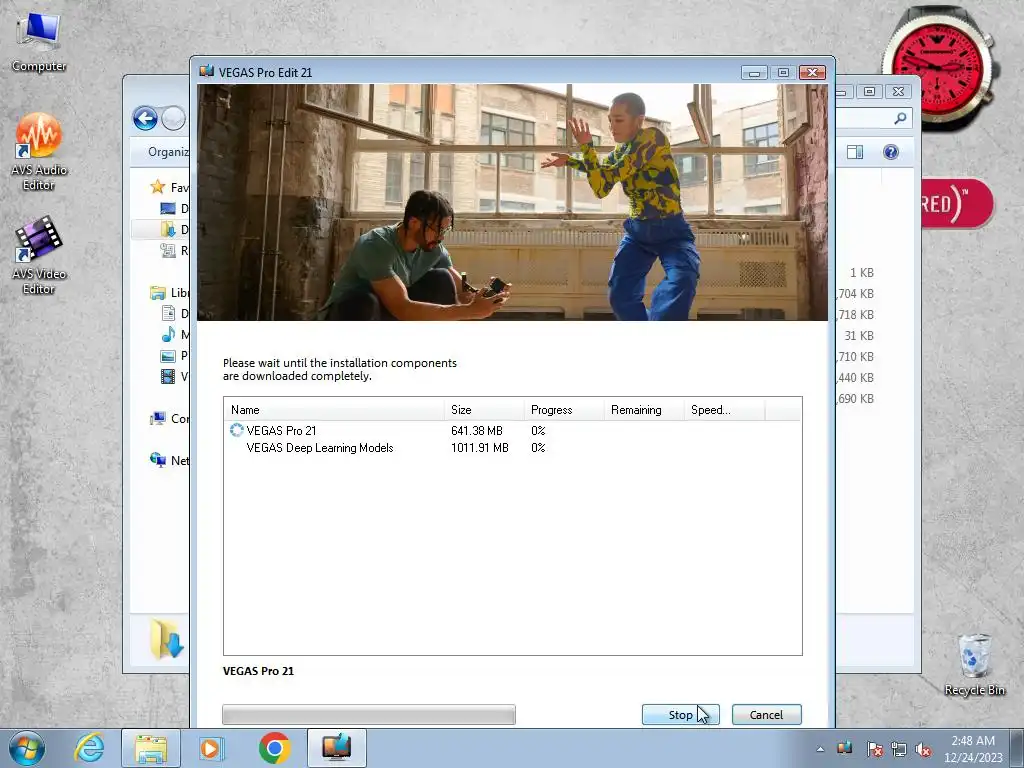Open Pictures library icon in Explorer
This screenshot has height=768, width=1024.
point(168,356)
